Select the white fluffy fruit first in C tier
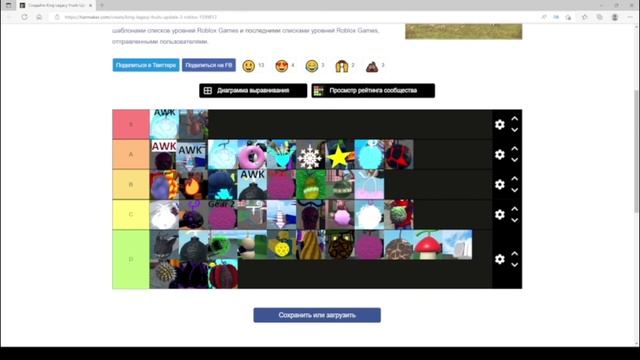This screenshot has height=360, width=640. pos(164,214)
